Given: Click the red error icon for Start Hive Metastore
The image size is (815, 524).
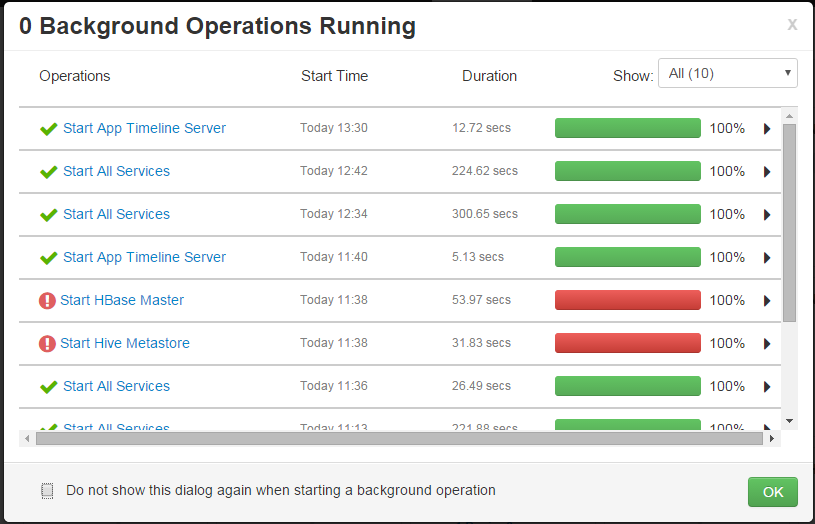Looking at the screenshot, I should click(x=47, y=344).
